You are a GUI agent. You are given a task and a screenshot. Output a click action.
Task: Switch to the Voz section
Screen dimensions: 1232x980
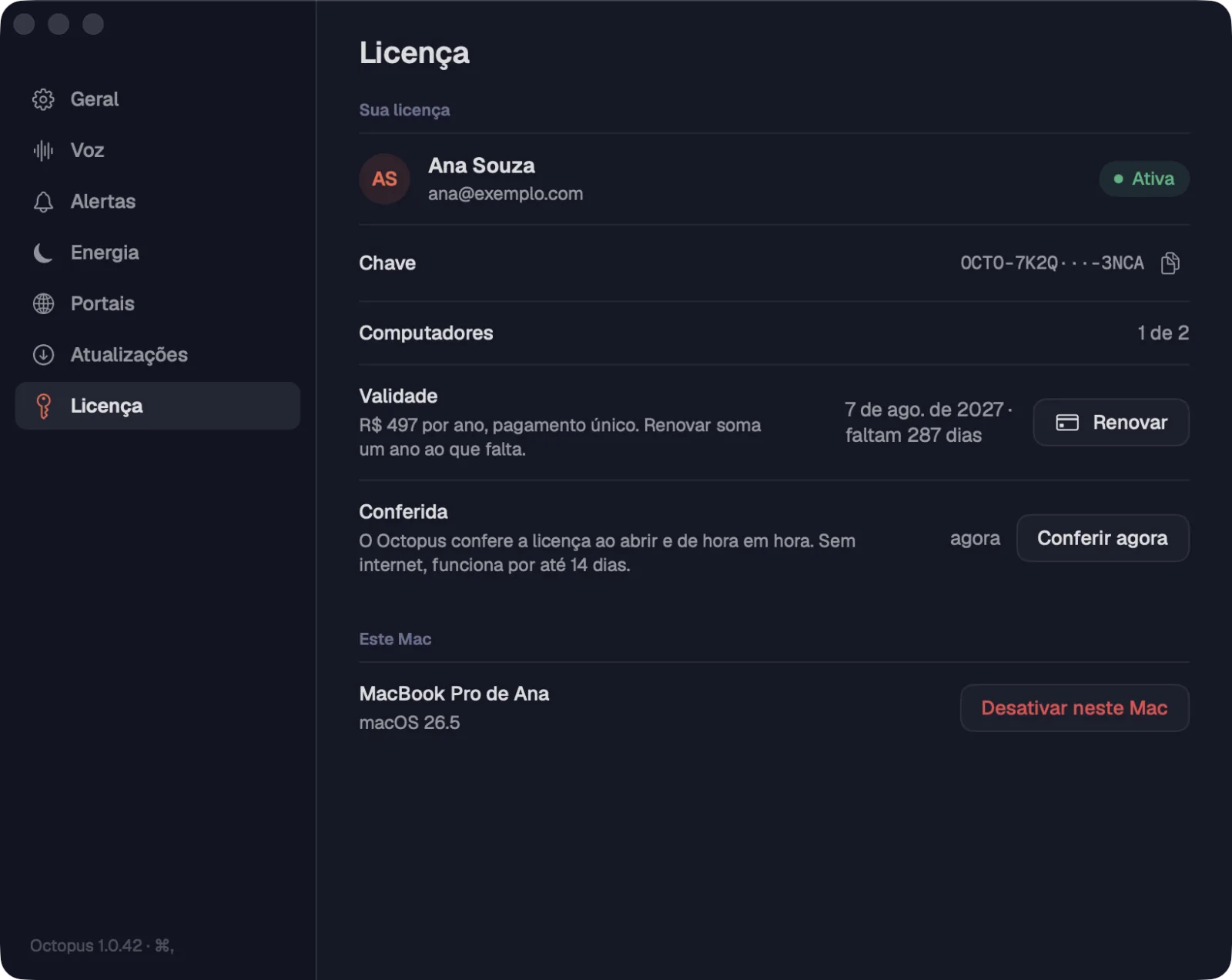[157, 150]
